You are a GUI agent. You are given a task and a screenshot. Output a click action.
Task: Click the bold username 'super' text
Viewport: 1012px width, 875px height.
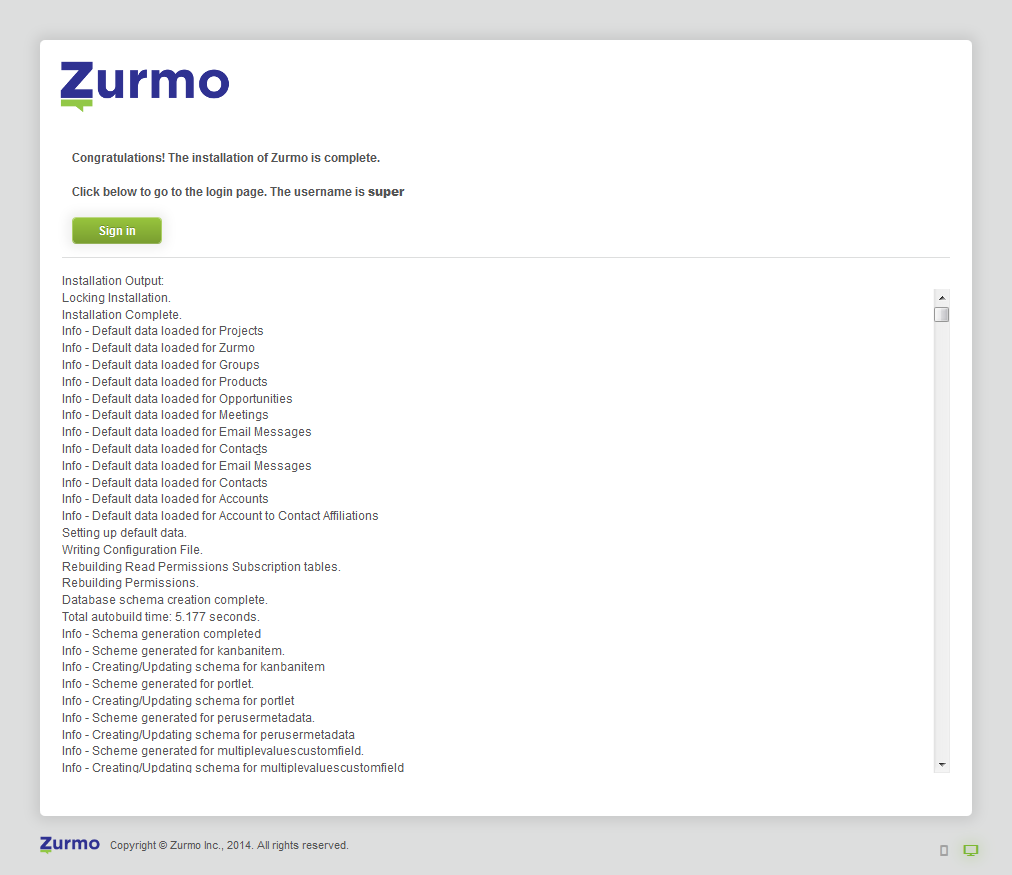coord(386,192)
